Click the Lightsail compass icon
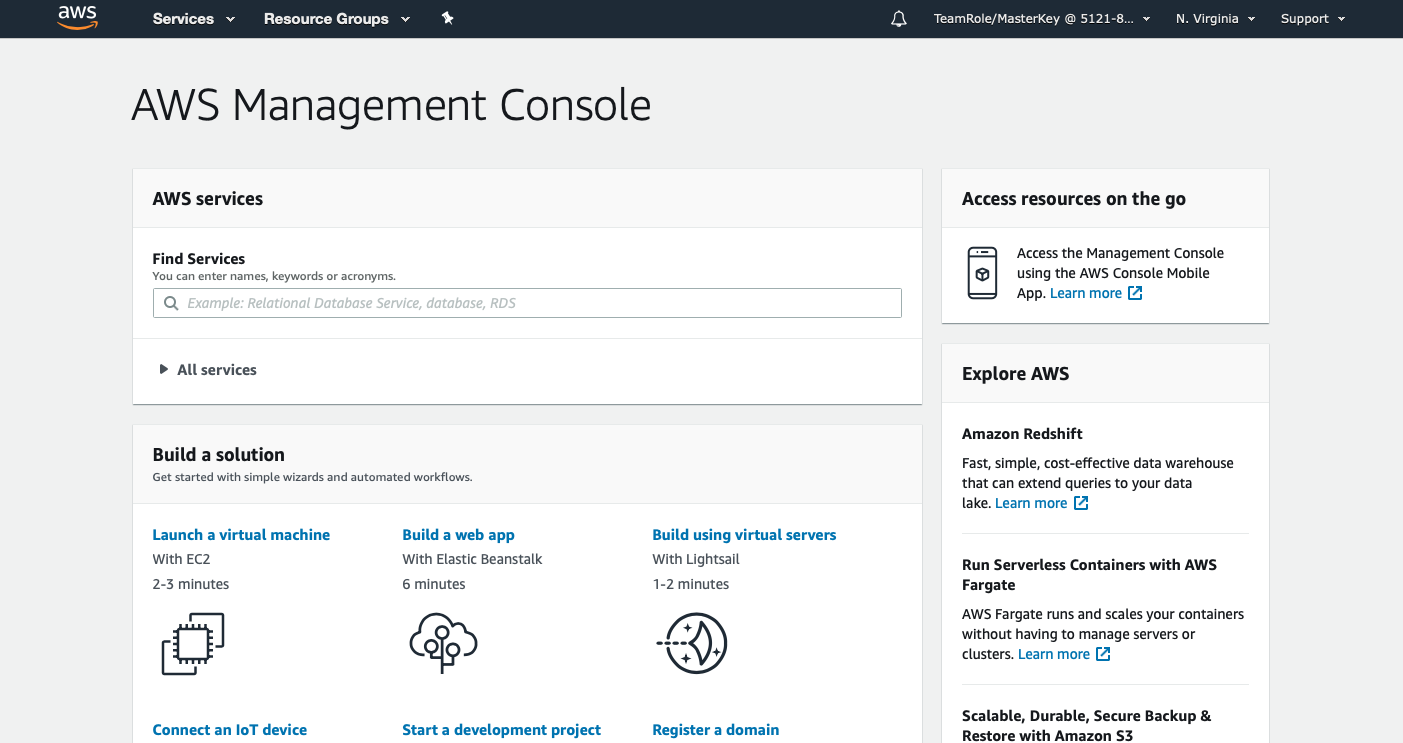1403x743 pixels. 692,643
